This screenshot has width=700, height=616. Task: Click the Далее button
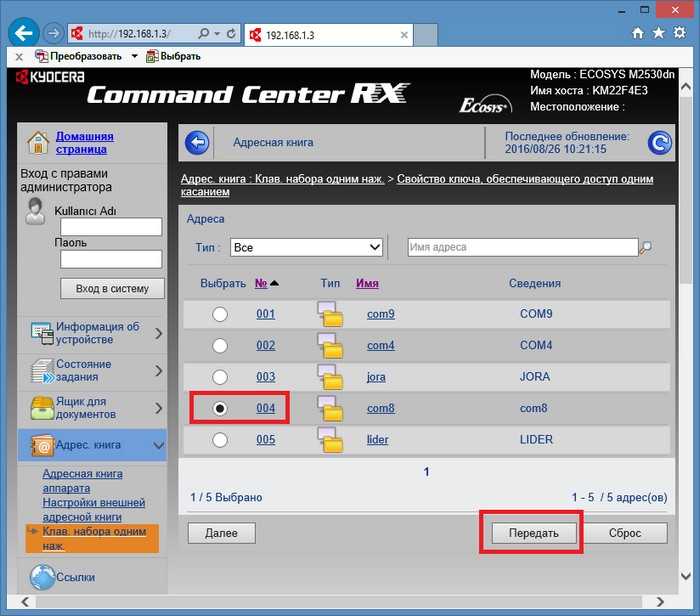point(221,533)
